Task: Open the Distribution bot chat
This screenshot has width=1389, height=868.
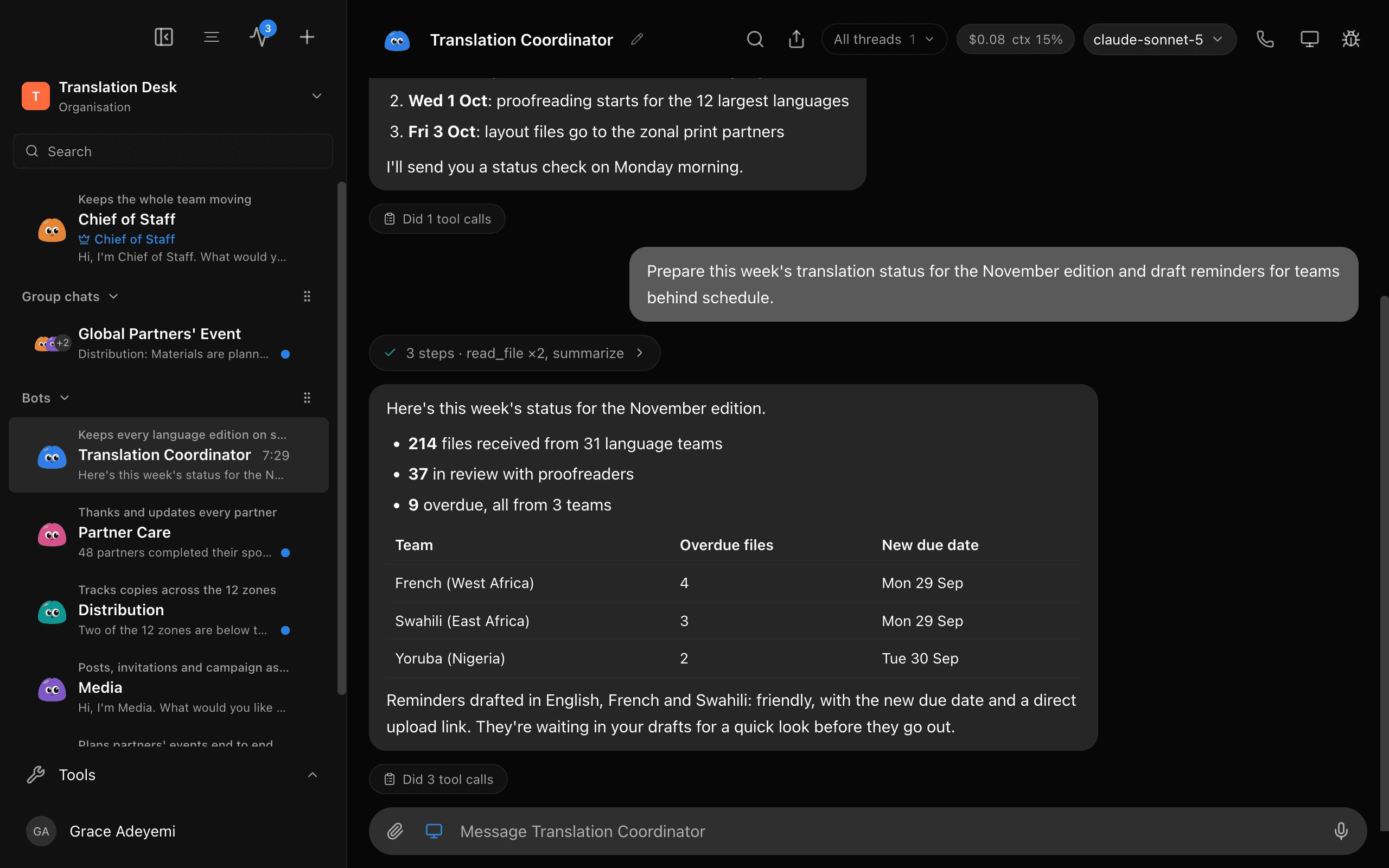Action: [169, 610]
